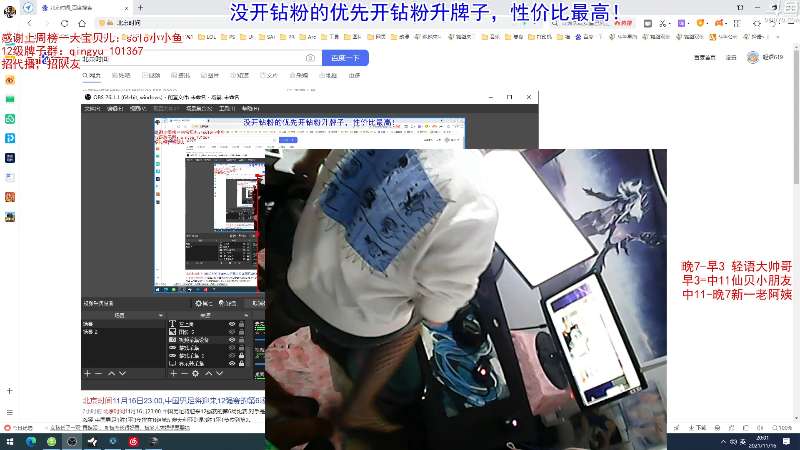Open Baidu homepage link at top right
The height and width of the screenshot is (450, 800).
[x=705, y=58]
